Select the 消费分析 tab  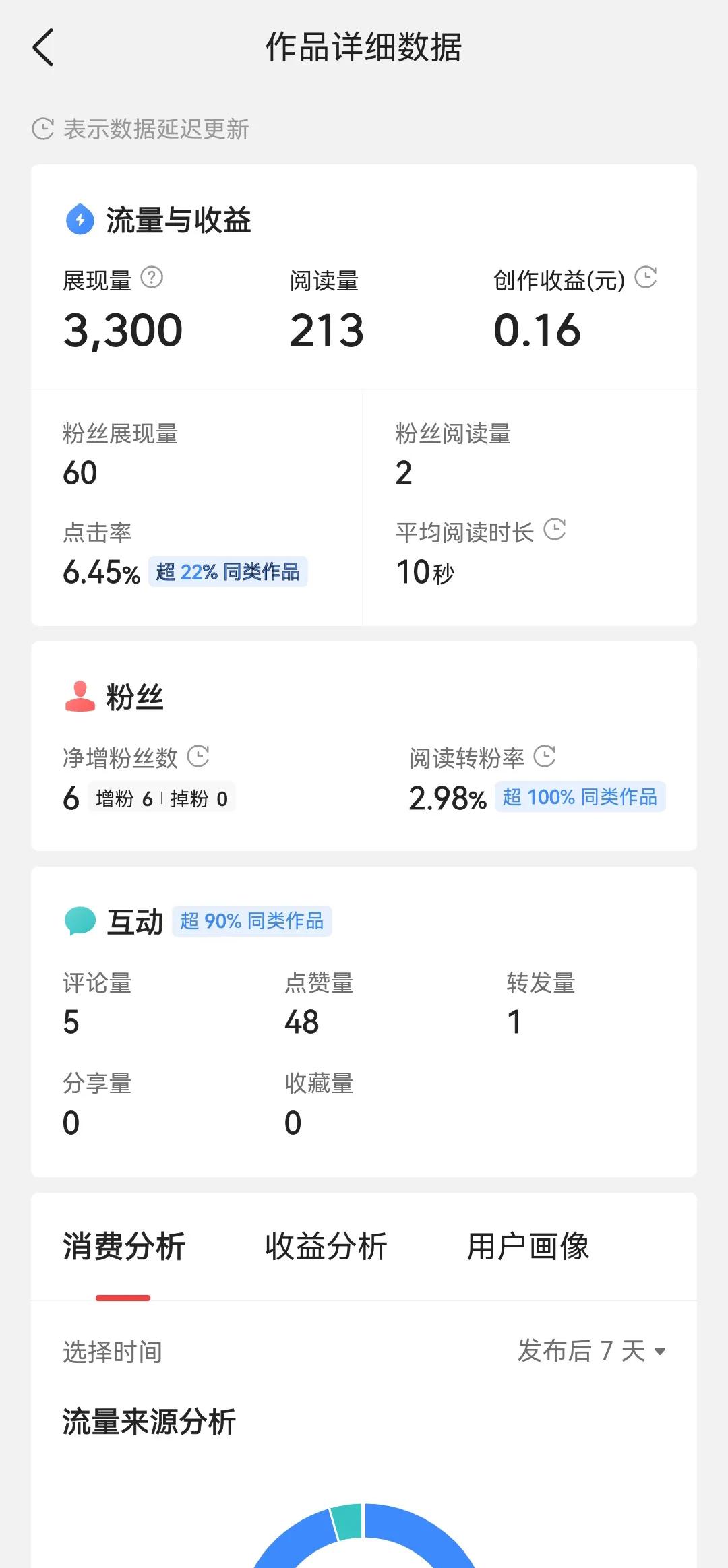tap(124, 1246)
